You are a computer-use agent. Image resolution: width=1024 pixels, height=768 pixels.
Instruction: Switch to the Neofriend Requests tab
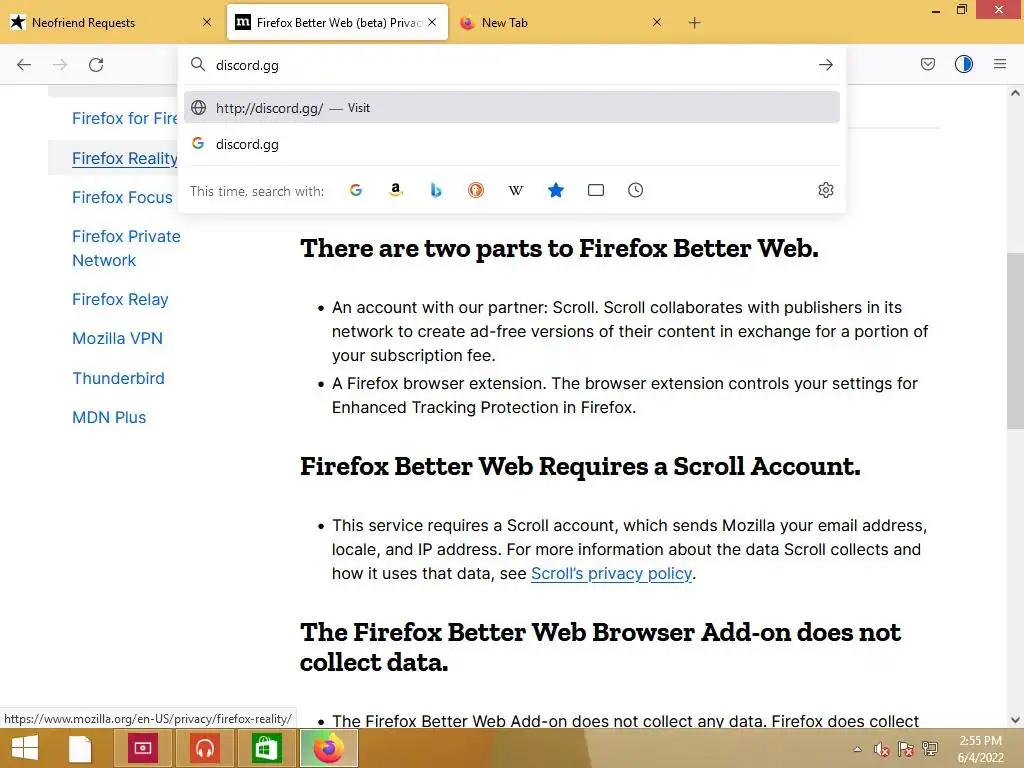pos(112,22)
